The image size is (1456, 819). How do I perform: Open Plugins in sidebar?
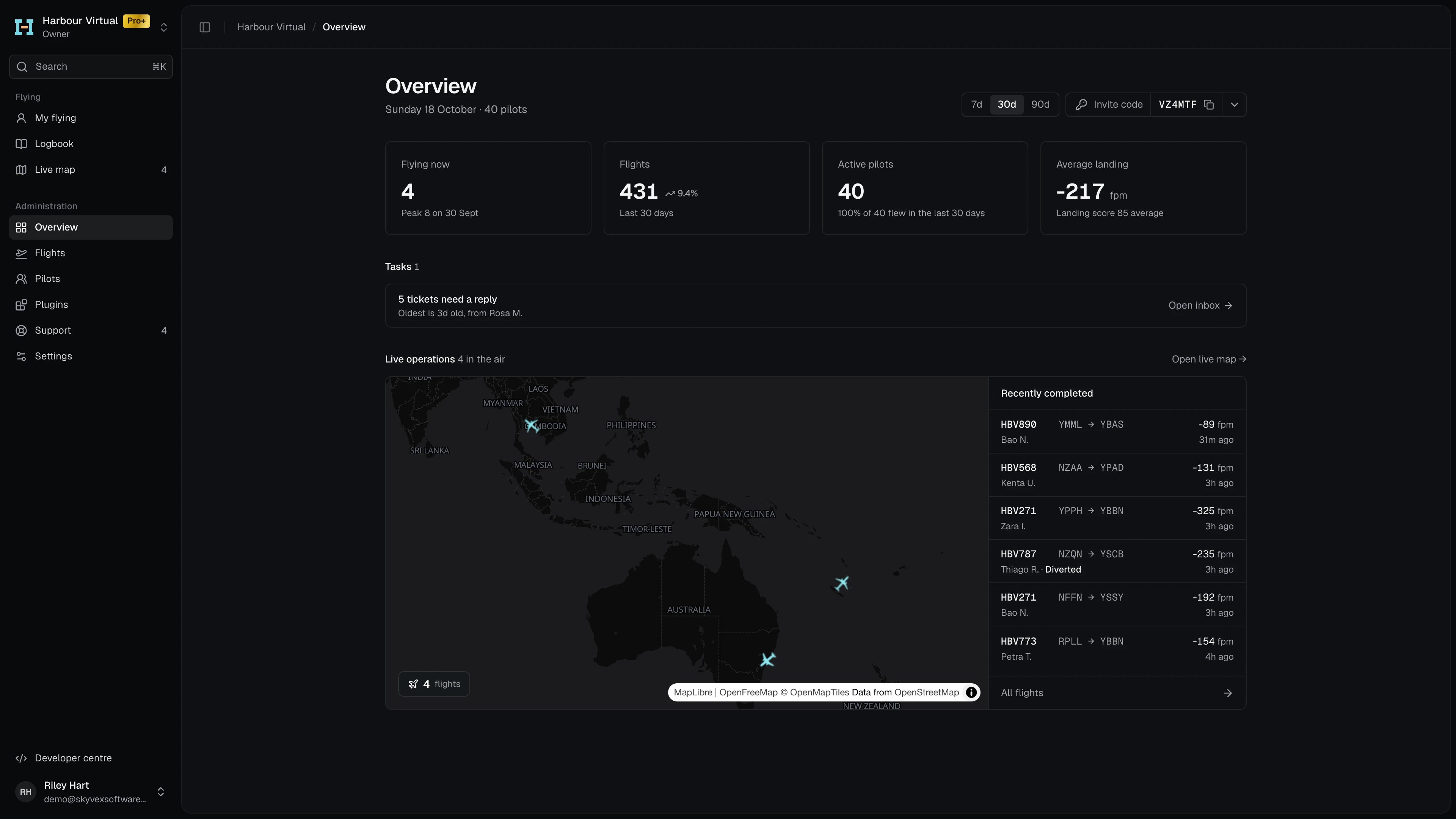pyautogui.click(x=91, y=304)
